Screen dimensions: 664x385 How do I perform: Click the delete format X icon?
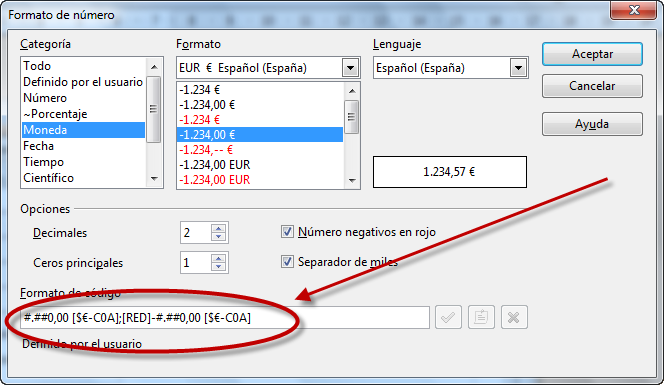(514, 317)
